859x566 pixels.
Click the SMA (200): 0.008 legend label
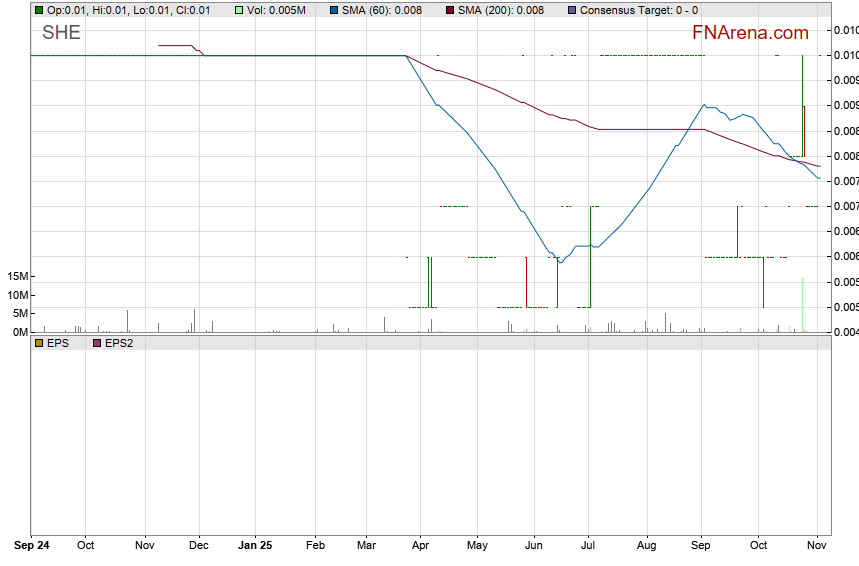pos(500,10)
